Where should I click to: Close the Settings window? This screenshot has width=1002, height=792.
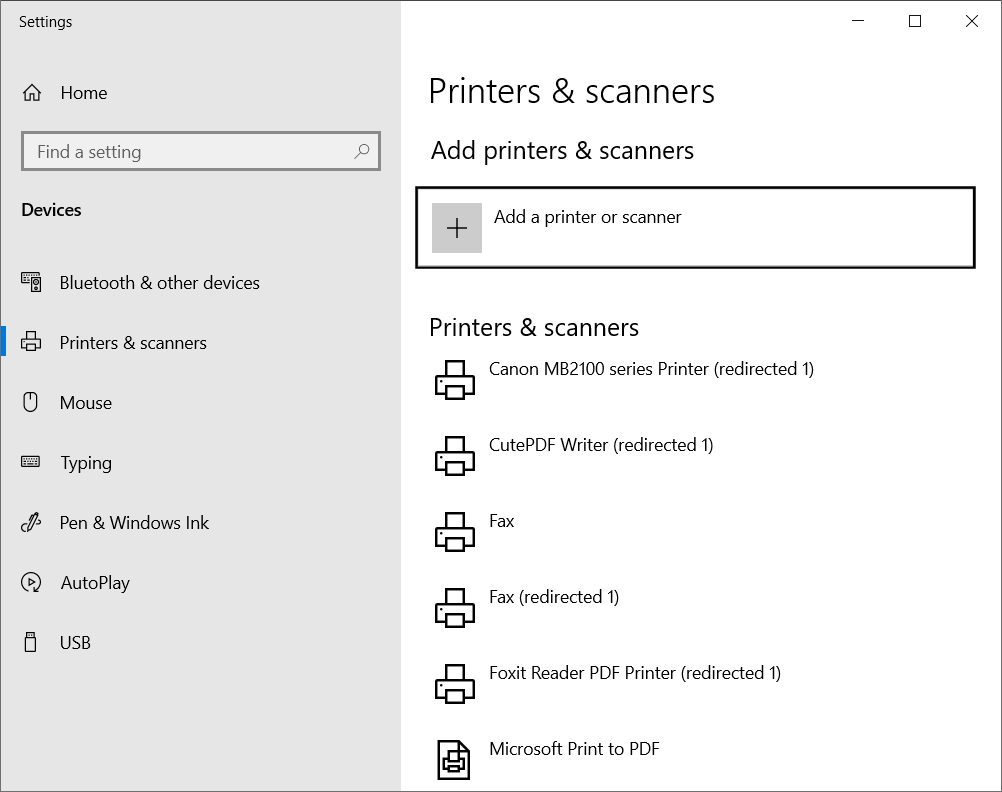[x=972, y=21]
